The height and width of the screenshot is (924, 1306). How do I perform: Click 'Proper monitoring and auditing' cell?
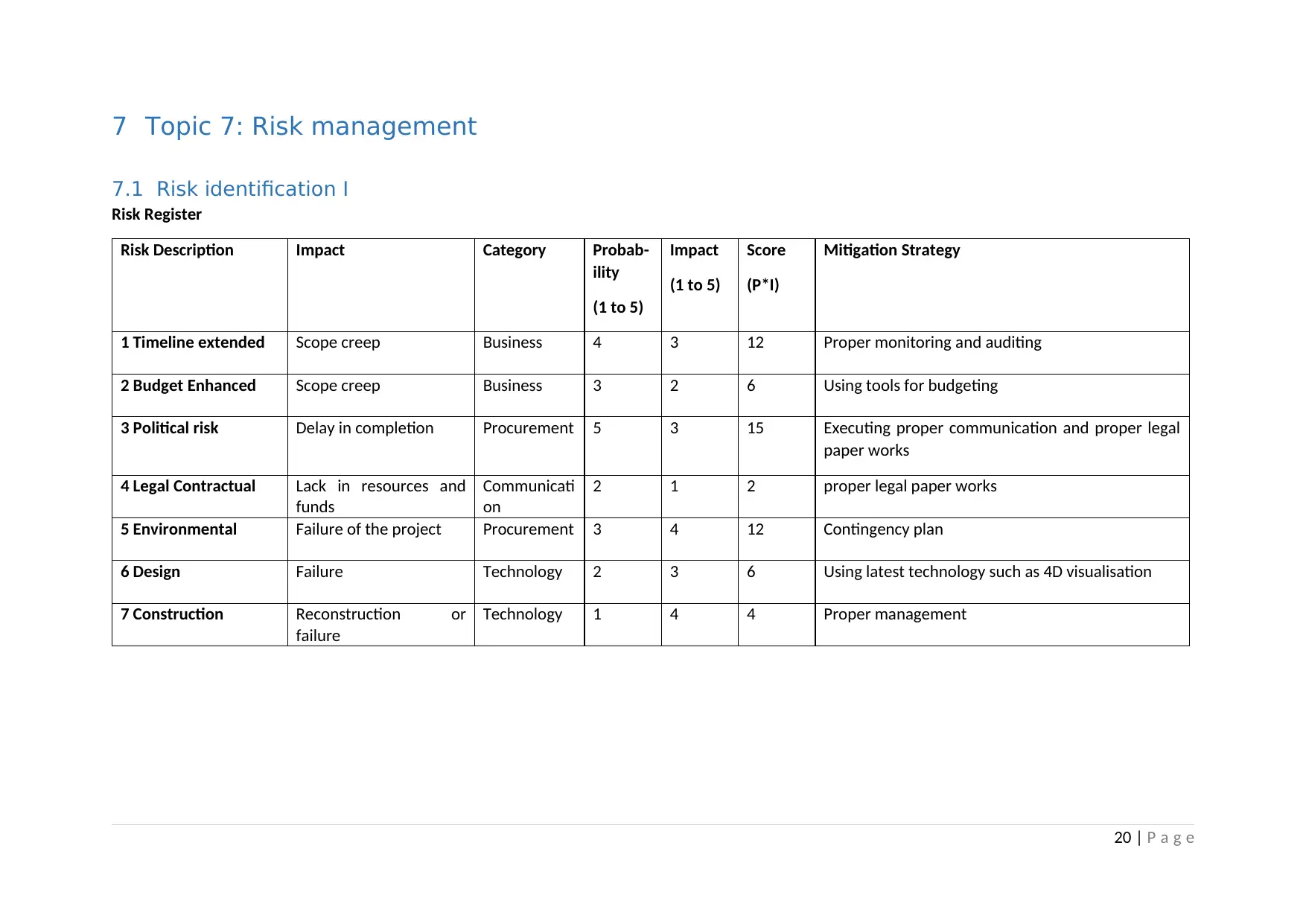(1002, 353)
